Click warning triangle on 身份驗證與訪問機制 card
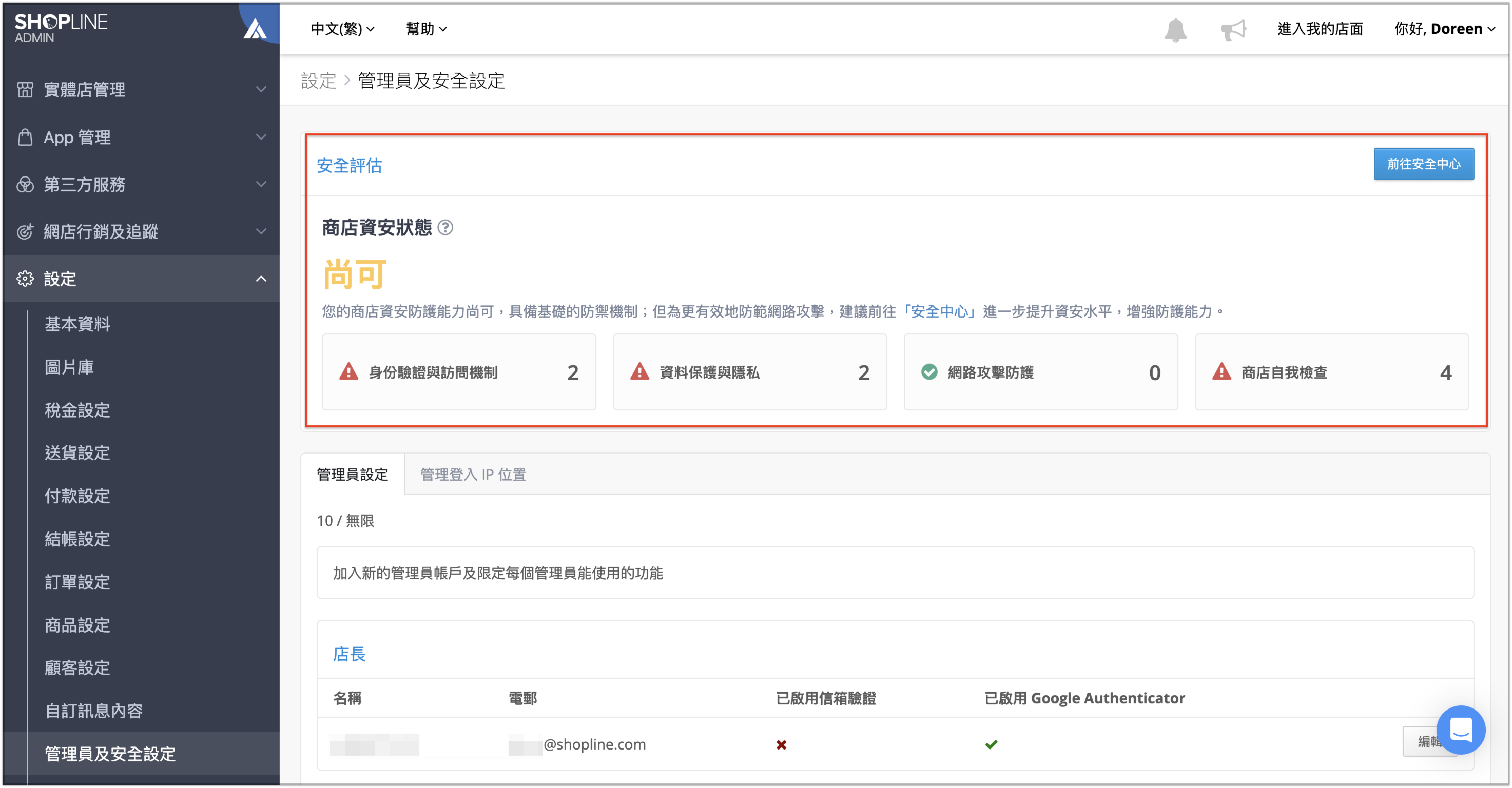This screenshot has width=1512, height=788. tap(349, 371)
